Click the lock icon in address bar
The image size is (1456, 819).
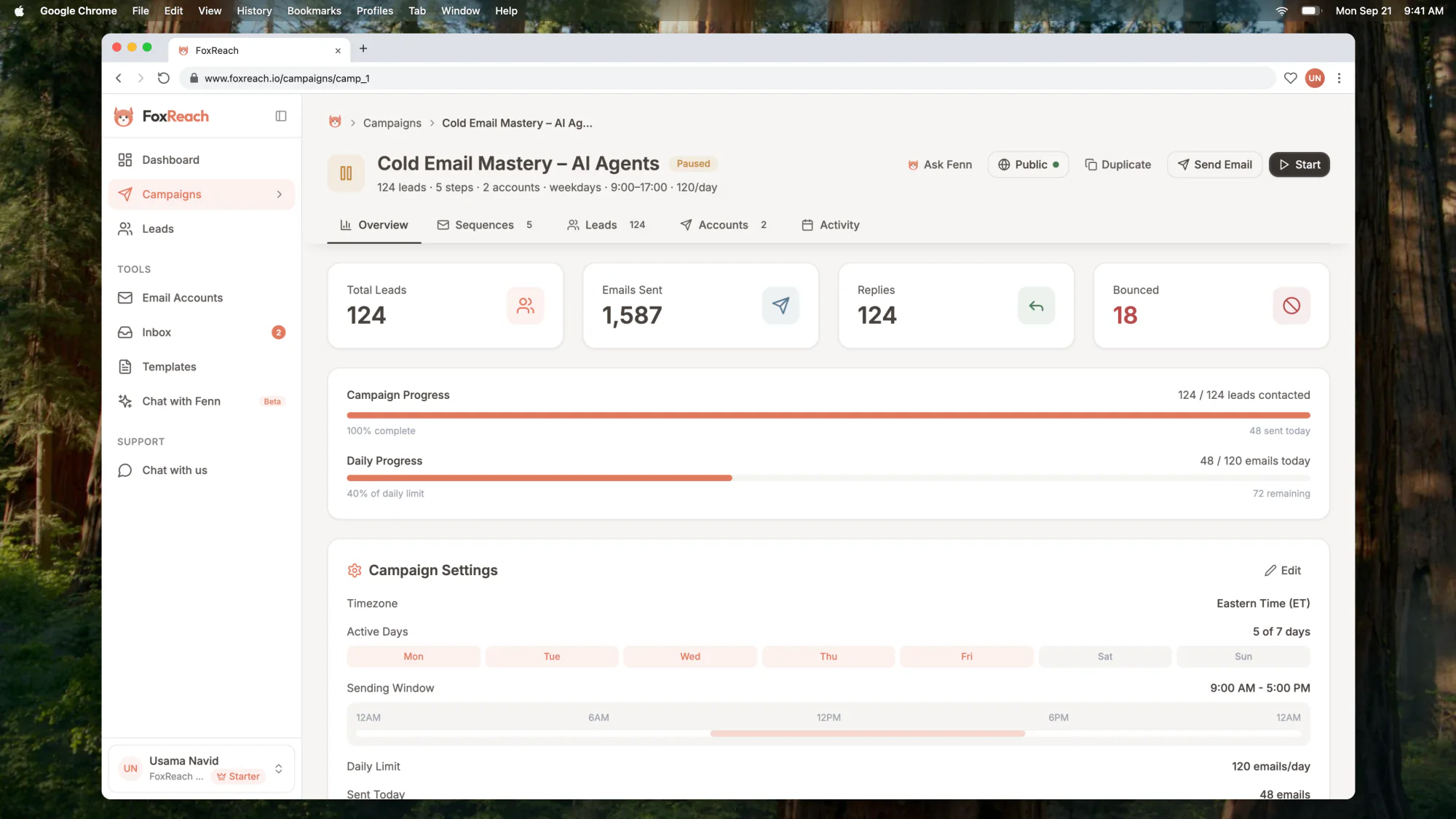pyautogui.click(x=194, y=79)
